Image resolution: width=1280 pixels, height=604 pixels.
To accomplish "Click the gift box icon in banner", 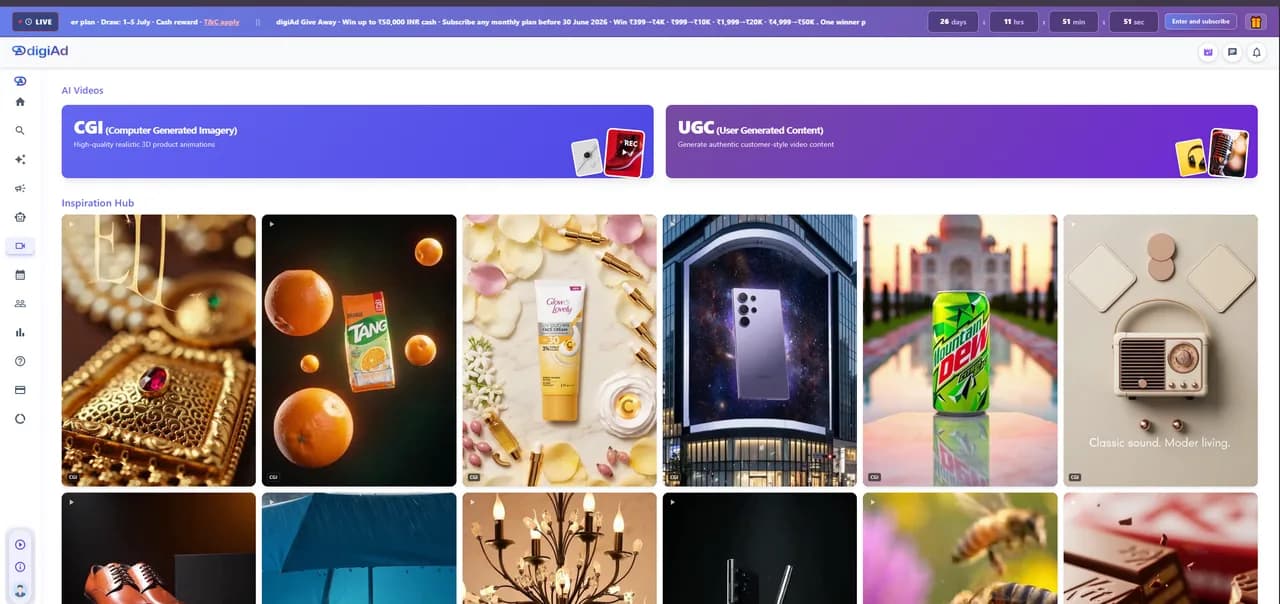I will (1255, 21).
